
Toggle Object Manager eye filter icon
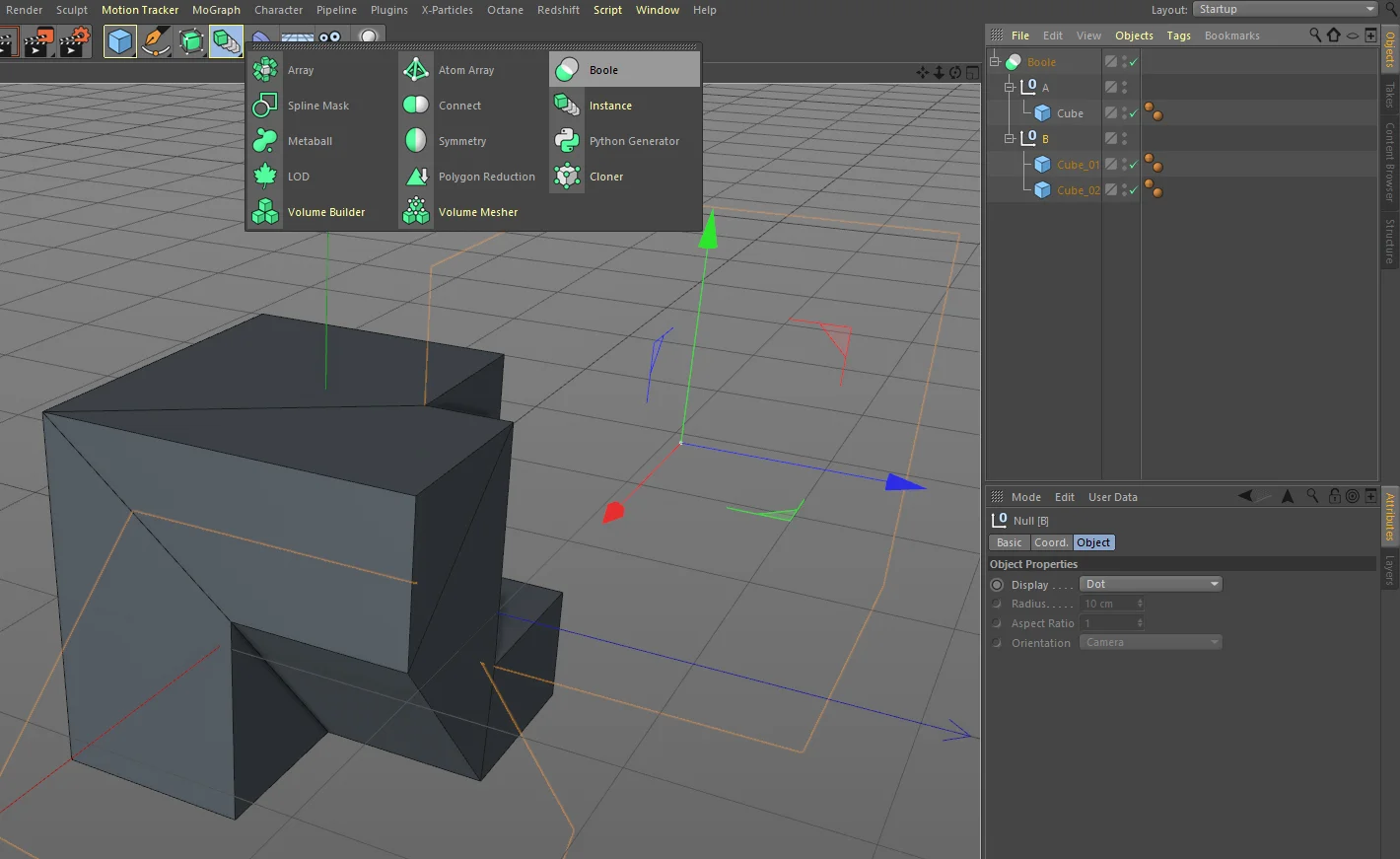[1353, 36]
